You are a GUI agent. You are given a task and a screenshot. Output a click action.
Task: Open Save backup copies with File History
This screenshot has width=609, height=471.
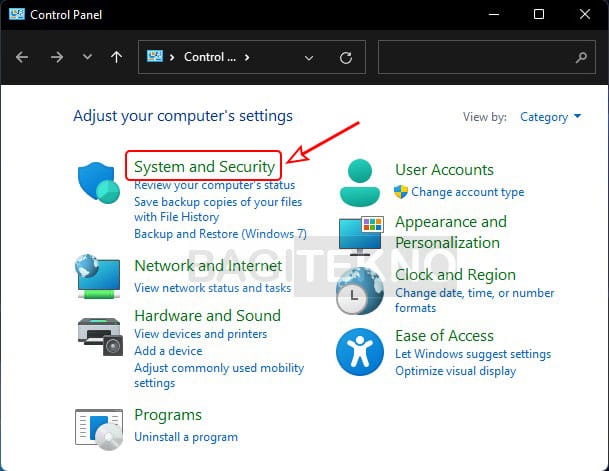218,209
